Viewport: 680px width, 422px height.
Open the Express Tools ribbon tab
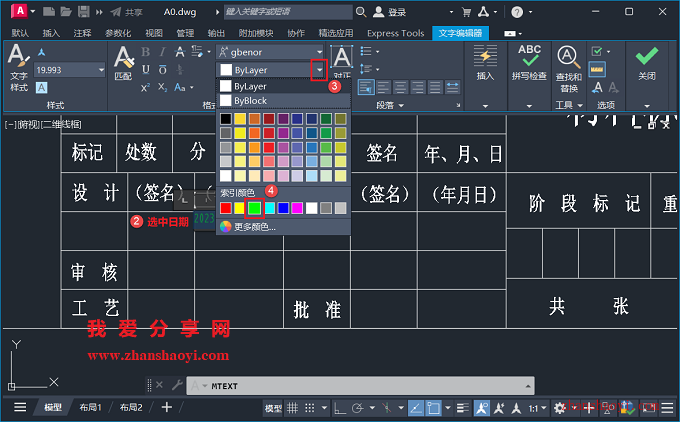(x=396, y=33)
